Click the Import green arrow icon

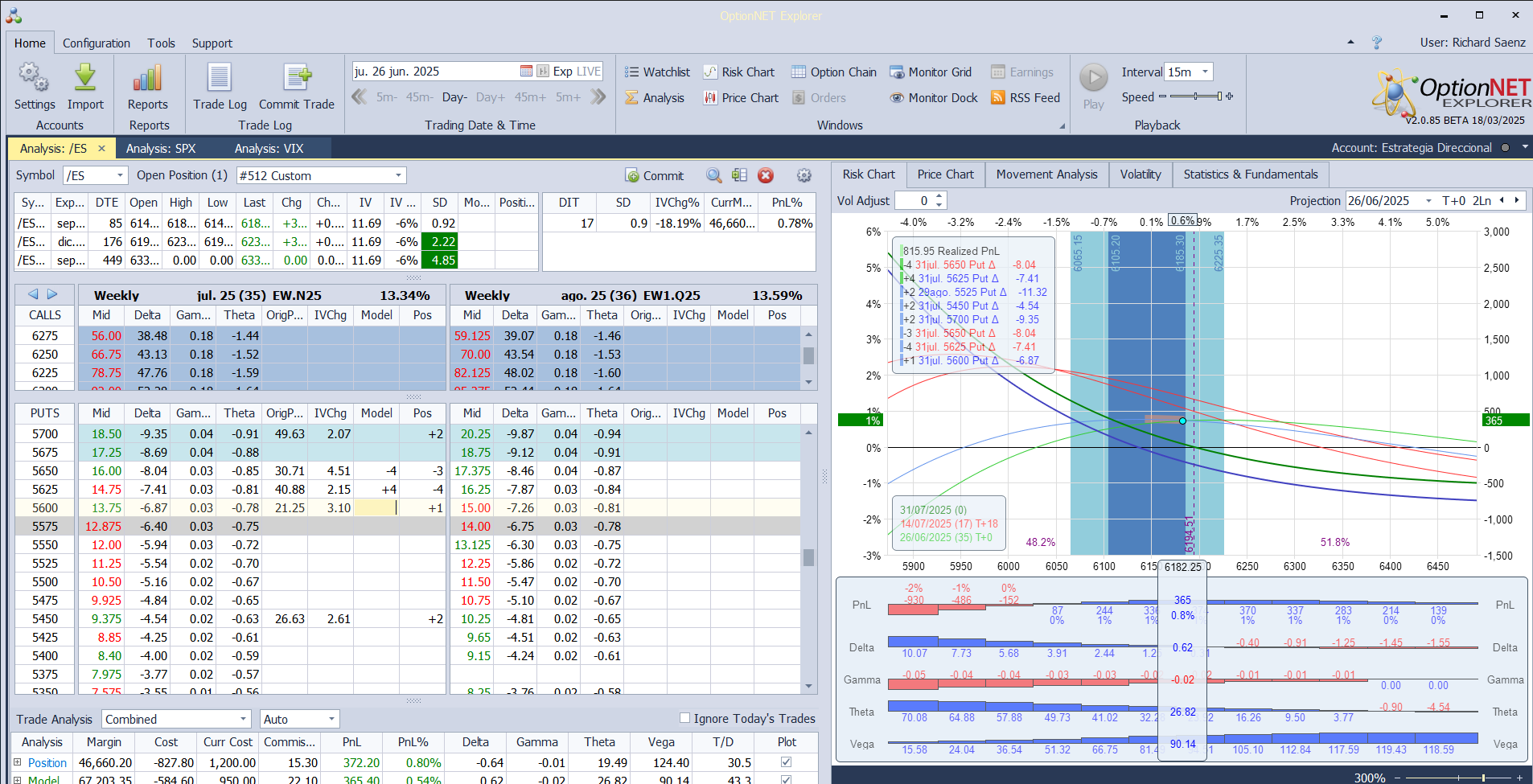point(85,78)
